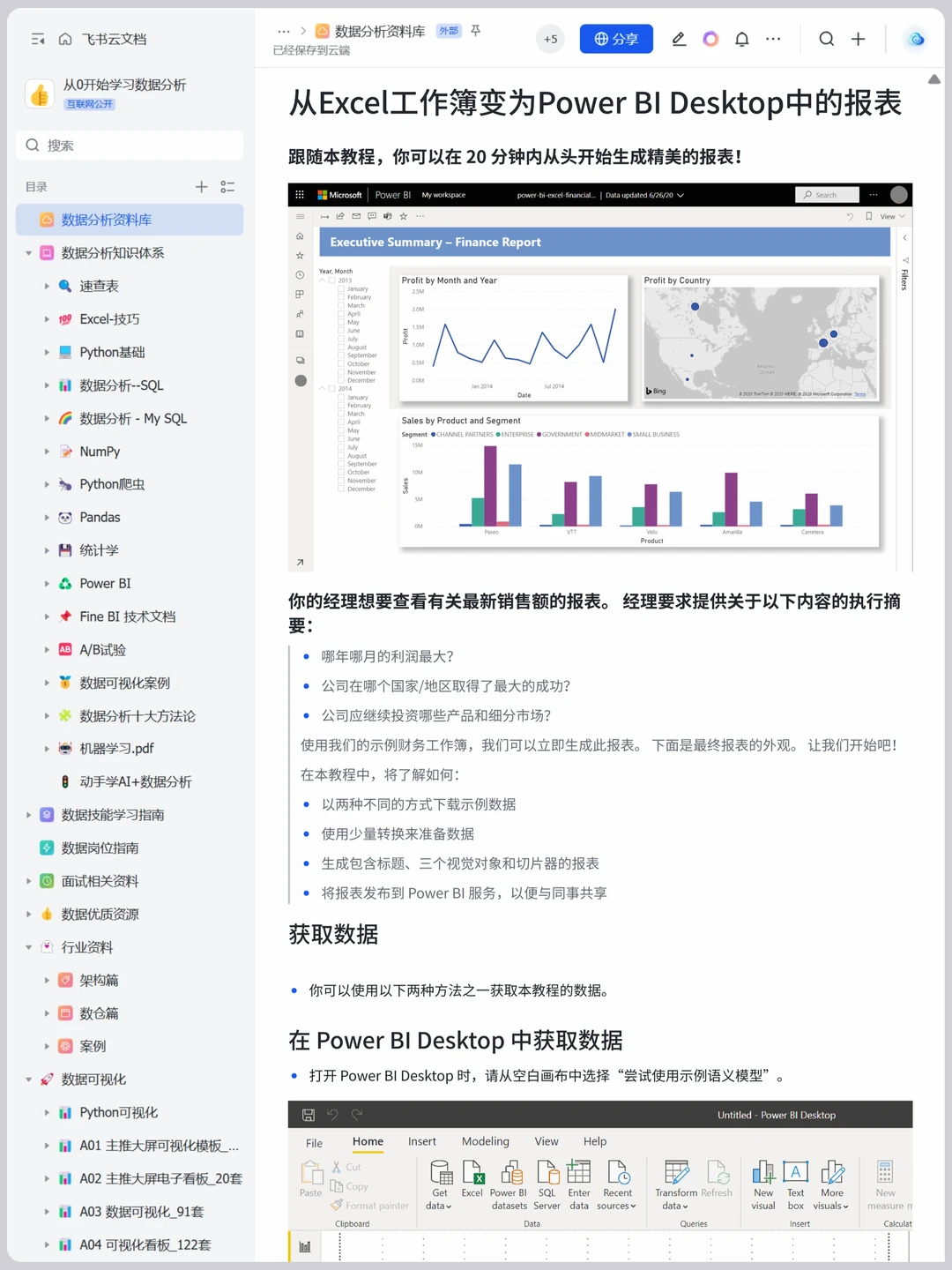The height and width of the screenshot is (1270, 952).
Task: Click the +5 collaborators avatar button
Action: point(550,39)
